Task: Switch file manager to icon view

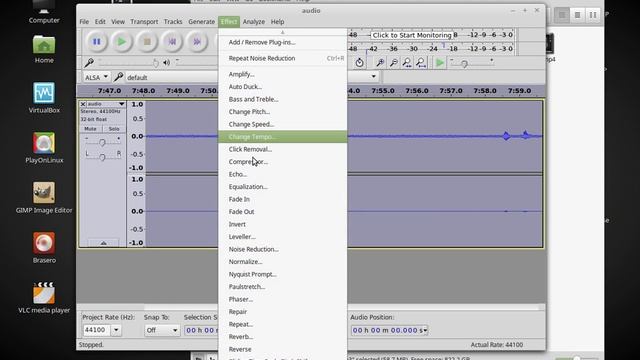Action: pos(562,15)
